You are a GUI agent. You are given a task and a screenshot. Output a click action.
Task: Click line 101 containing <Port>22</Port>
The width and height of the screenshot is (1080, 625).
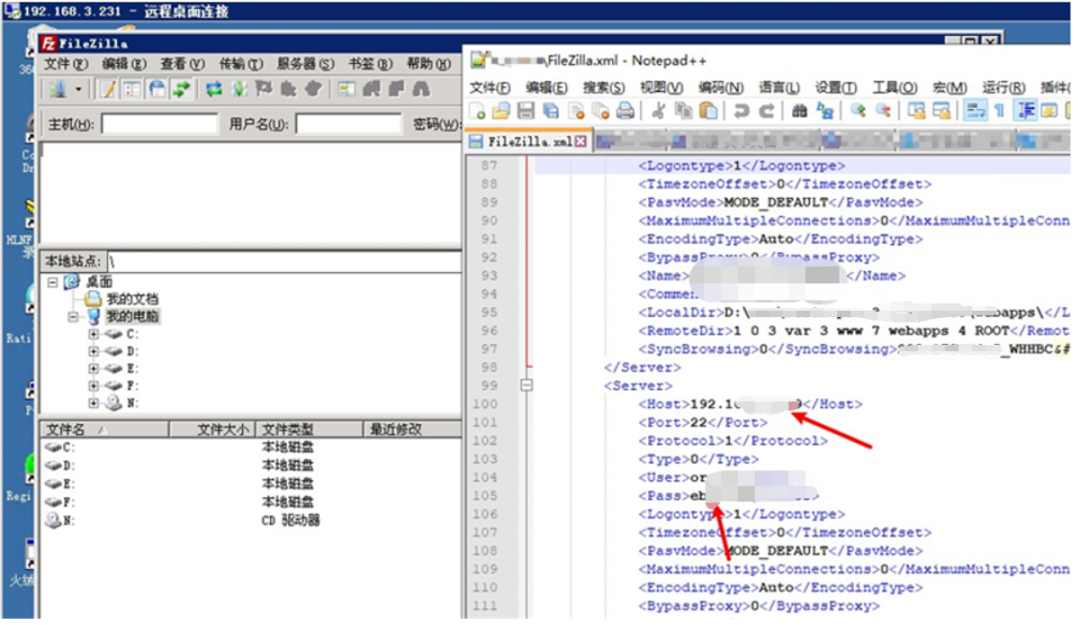702,422
